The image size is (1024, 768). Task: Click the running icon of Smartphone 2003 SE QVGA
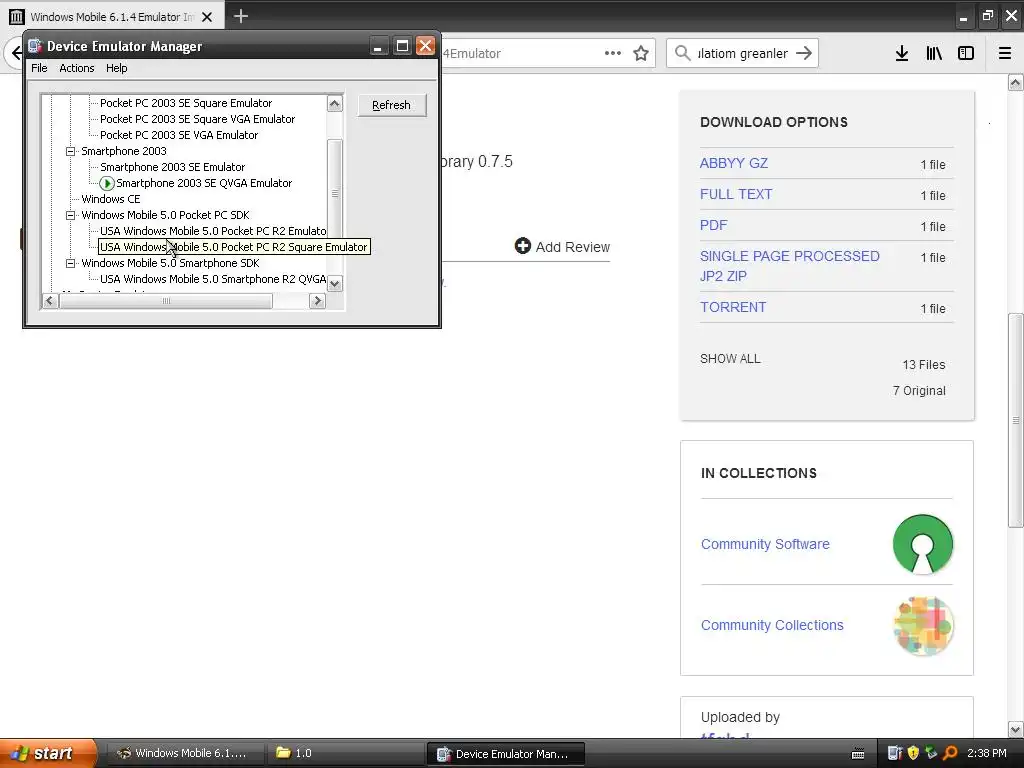[106, 184]
